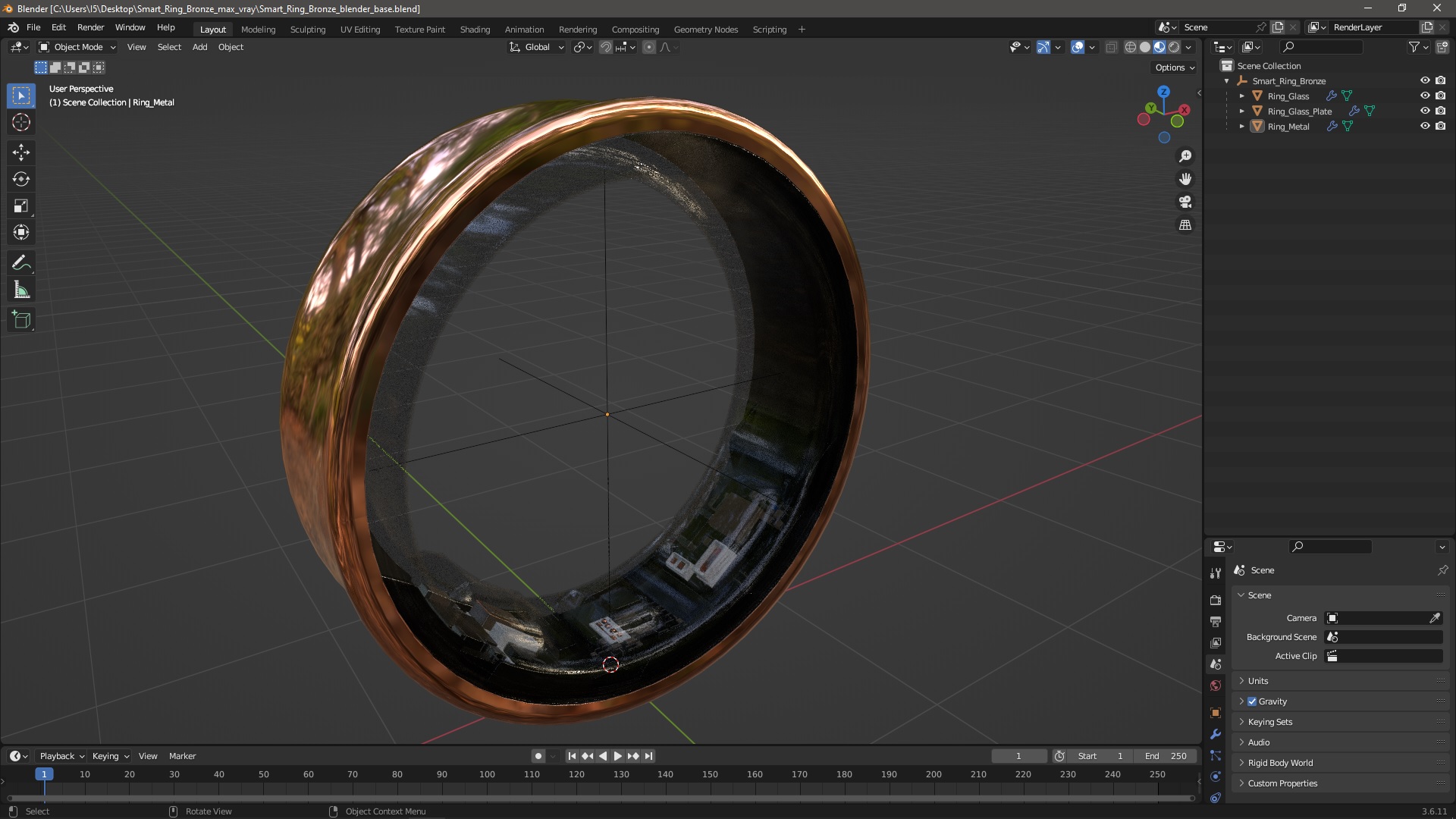Select the Measure tool
The image size is (1456, 819).
pyautogui.click(x=21, y=290)
